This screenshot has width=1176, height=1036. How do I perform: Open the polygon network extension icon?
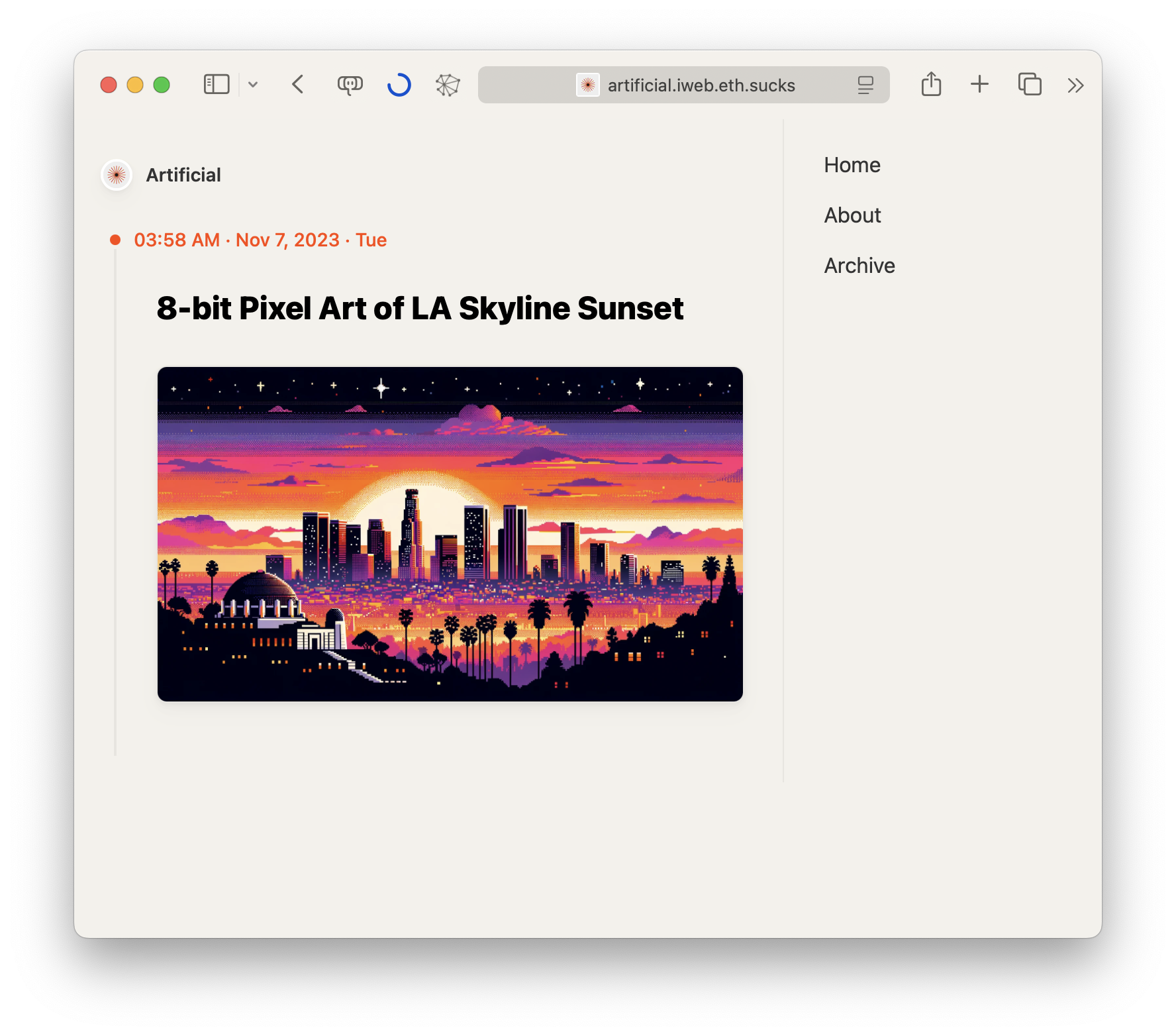point(448,85)
